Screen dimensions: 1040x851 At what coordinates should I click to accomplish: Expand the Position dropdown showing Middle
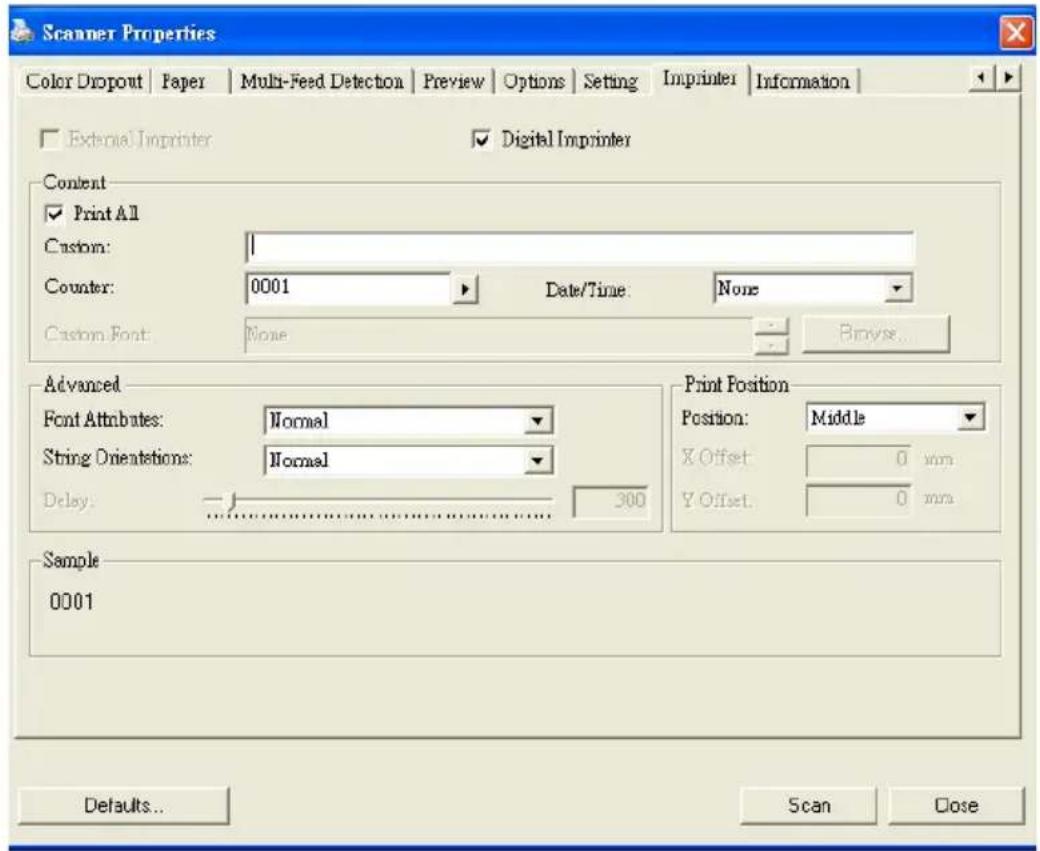[970, 418]
